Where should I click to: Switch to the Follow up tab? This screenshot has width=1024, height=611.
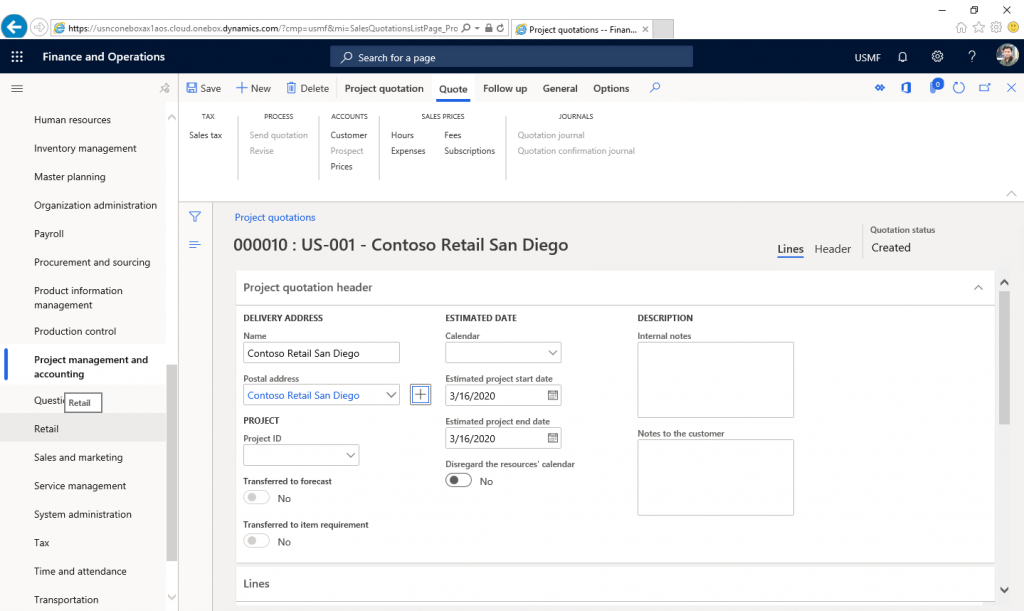coord(504,88)
